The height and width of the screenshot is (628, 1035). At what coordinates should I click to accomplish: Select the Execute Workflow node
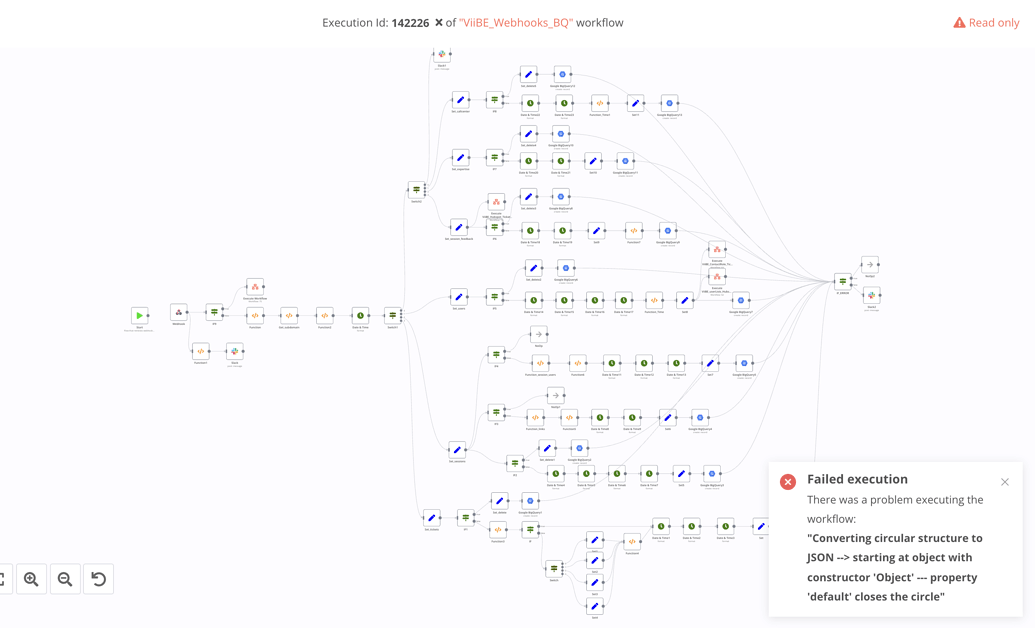coord(254,287)
